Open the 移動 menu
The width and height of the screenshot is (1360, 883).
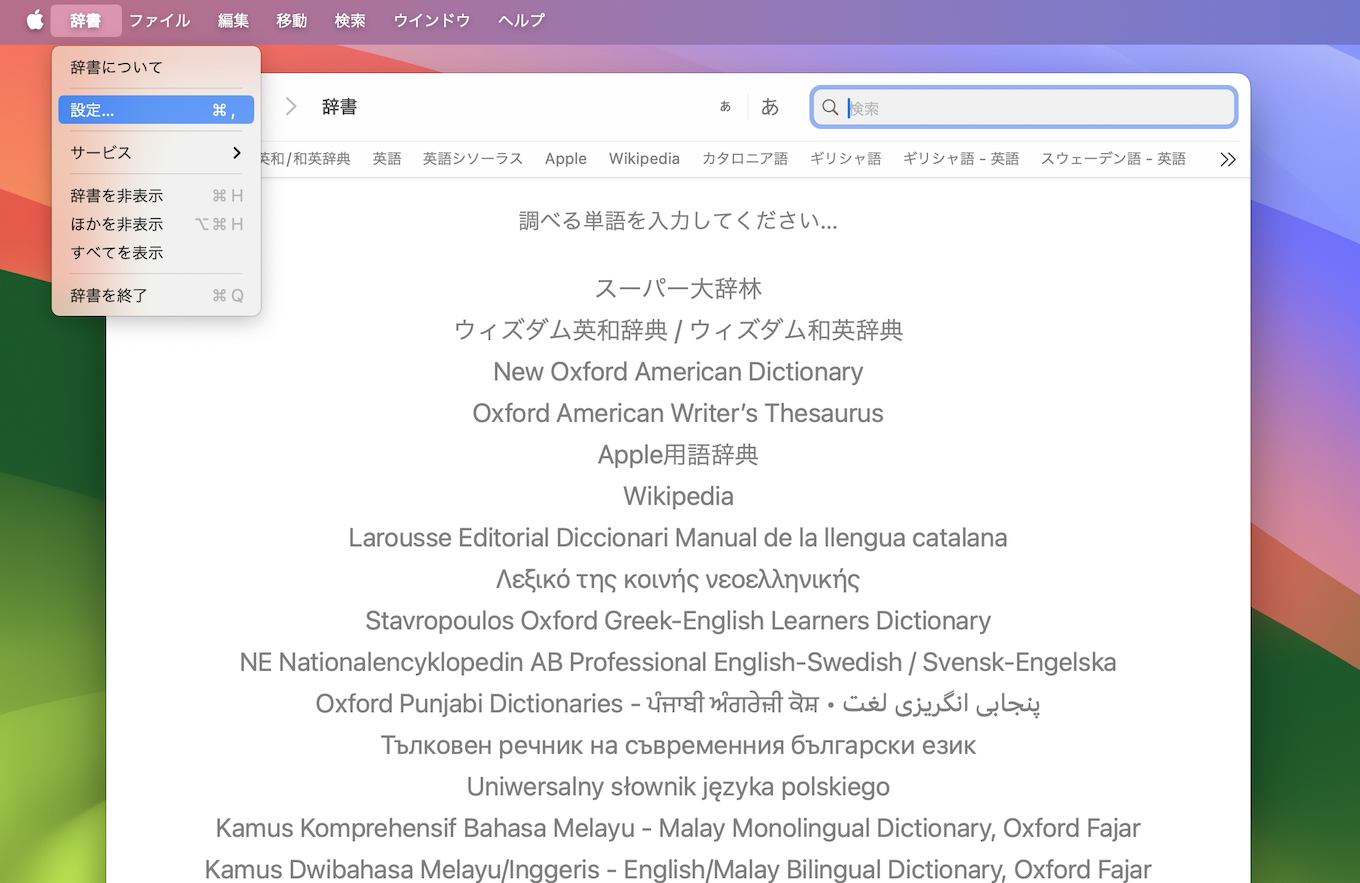pyautogui.click(x=291, y=20)
